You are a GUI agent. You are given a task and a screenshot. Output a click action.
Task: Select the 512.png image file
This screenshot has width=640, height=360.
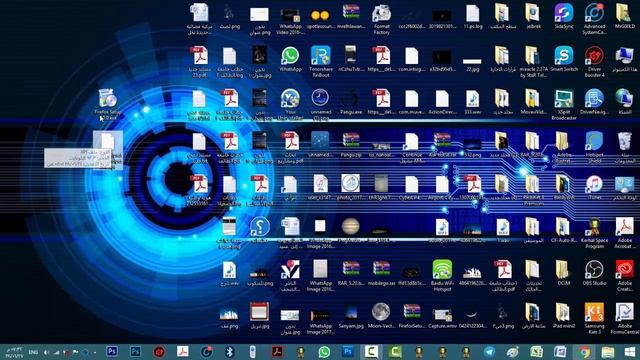coord(473,148)
